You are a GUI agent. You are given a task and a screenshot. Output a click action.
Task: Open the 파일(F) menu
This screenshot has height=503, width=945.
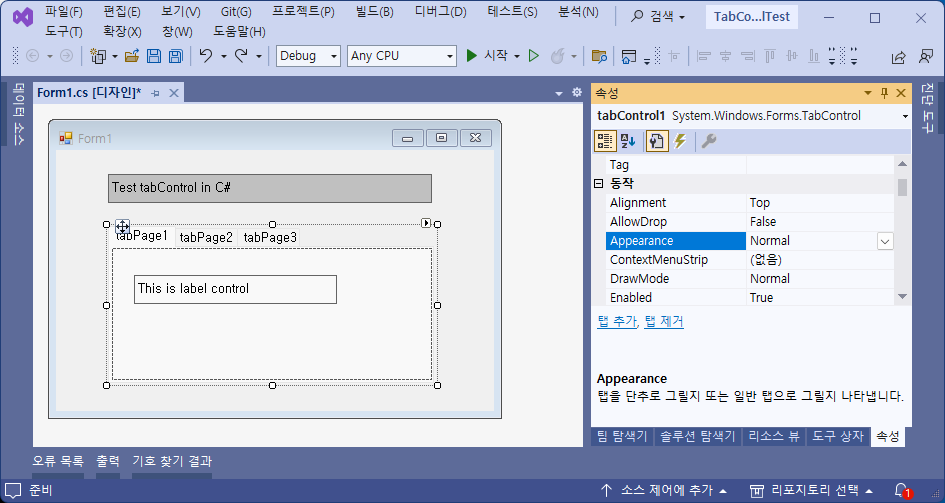64,12
